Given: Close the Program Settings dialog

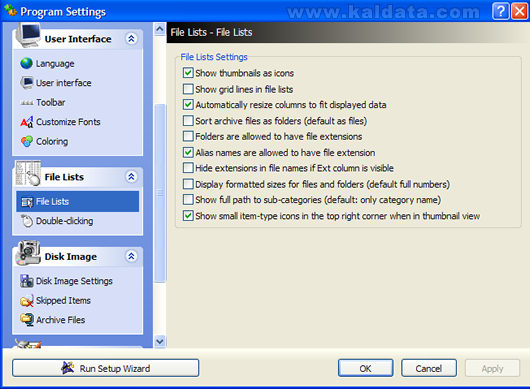Looking at the screenshot, I should pyautogui.click(x=520, y=11).
